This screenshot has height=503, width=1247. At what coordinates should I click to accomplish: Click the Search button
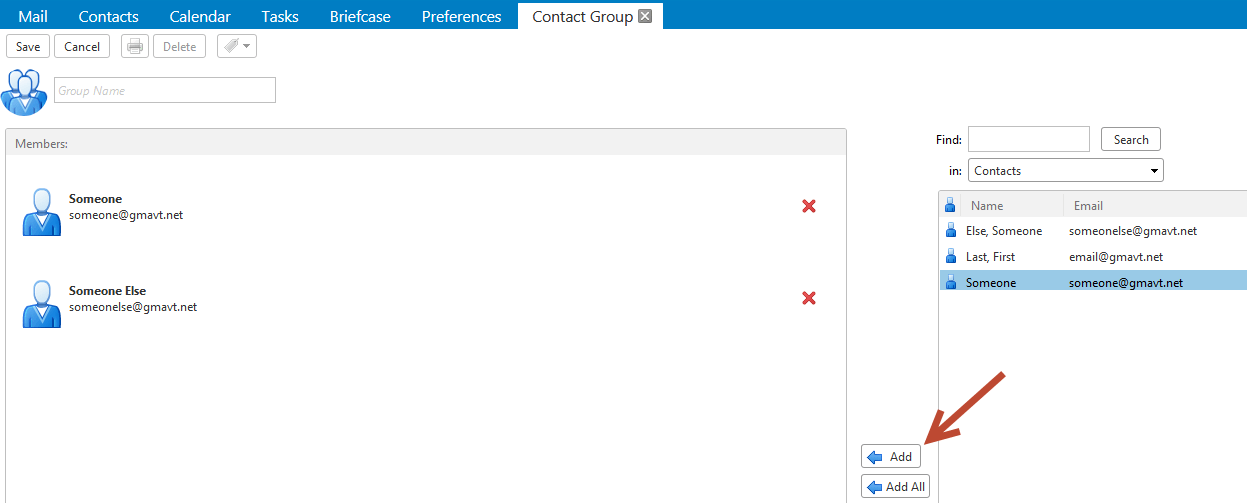[x=1131, y=139]
